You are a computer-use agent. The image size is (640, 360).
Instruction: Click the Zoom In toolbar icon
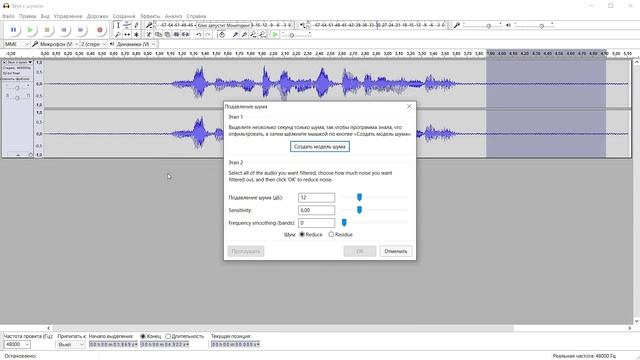236,35
